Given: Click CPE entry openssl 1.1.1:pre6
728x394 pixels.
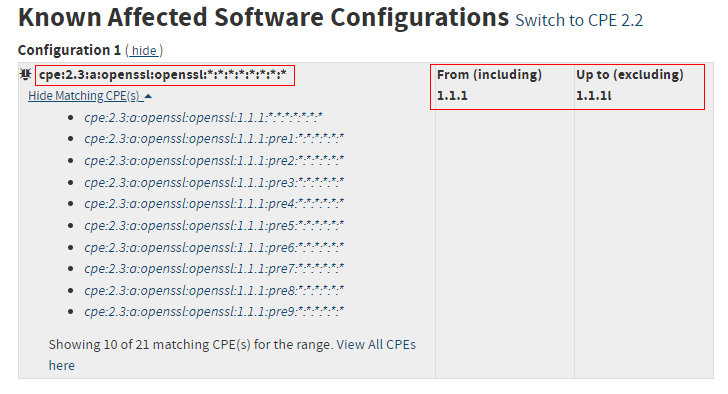Looking at the screenshot, I should click(x=214, y=247).
